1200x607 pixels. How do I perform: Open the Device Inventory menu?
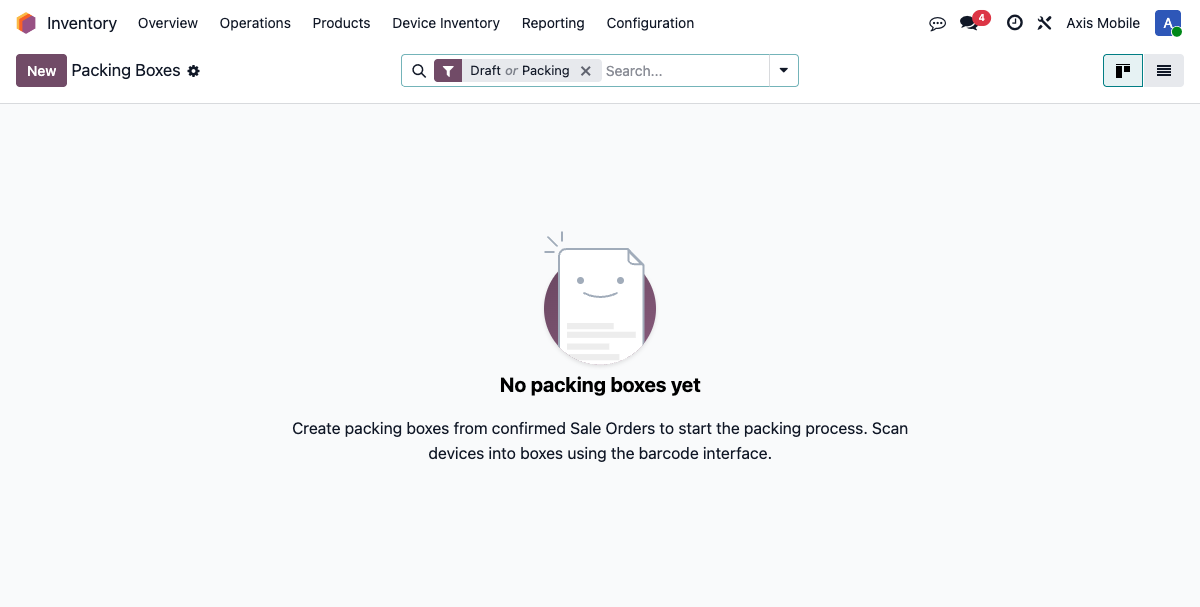(446, 23)
